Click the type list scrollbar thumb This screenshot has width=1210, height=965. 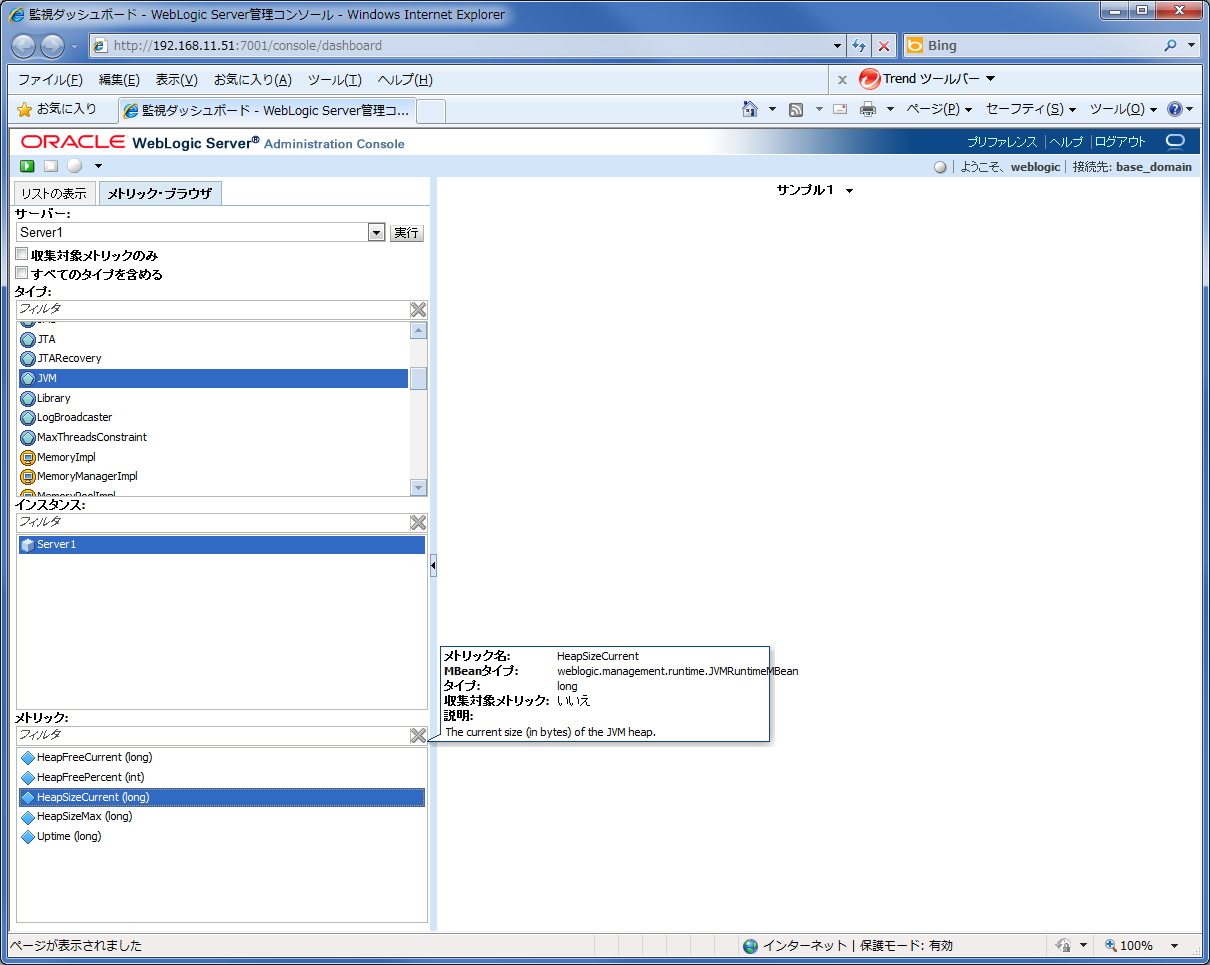(418, 378)
